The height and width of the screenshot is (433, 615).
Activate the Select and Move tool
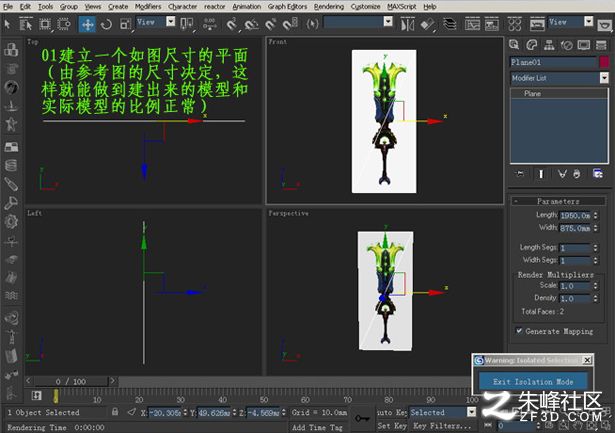click(x=87, y=24)
